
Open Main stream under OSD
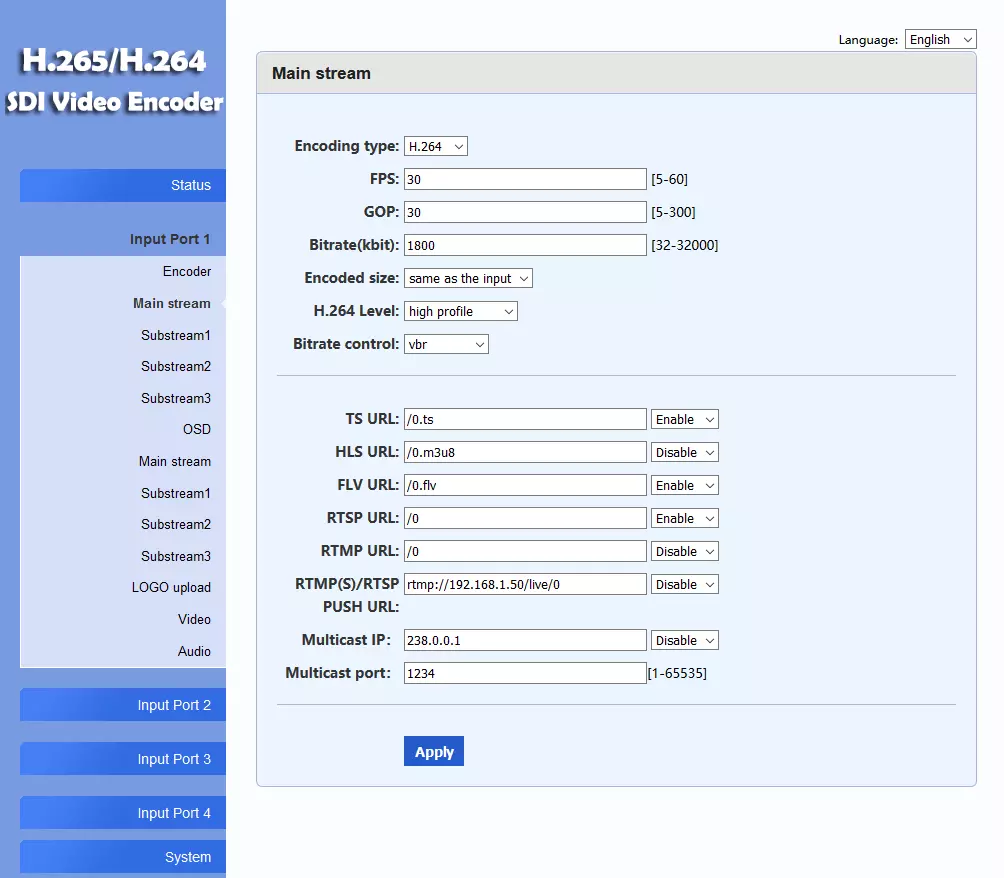[175, 461]
